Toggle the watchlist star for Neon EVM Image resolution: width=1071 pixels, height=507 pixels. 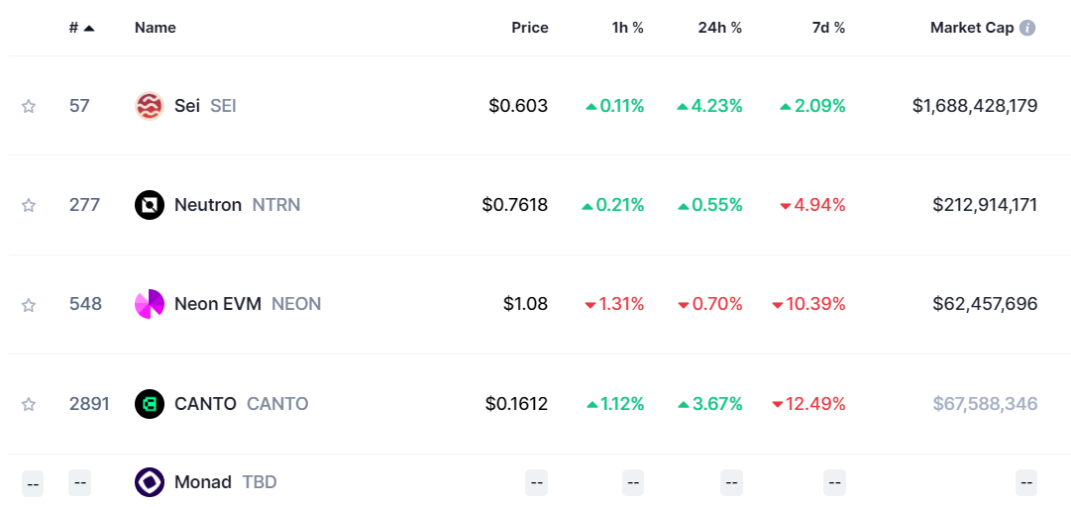pos(28,305)
